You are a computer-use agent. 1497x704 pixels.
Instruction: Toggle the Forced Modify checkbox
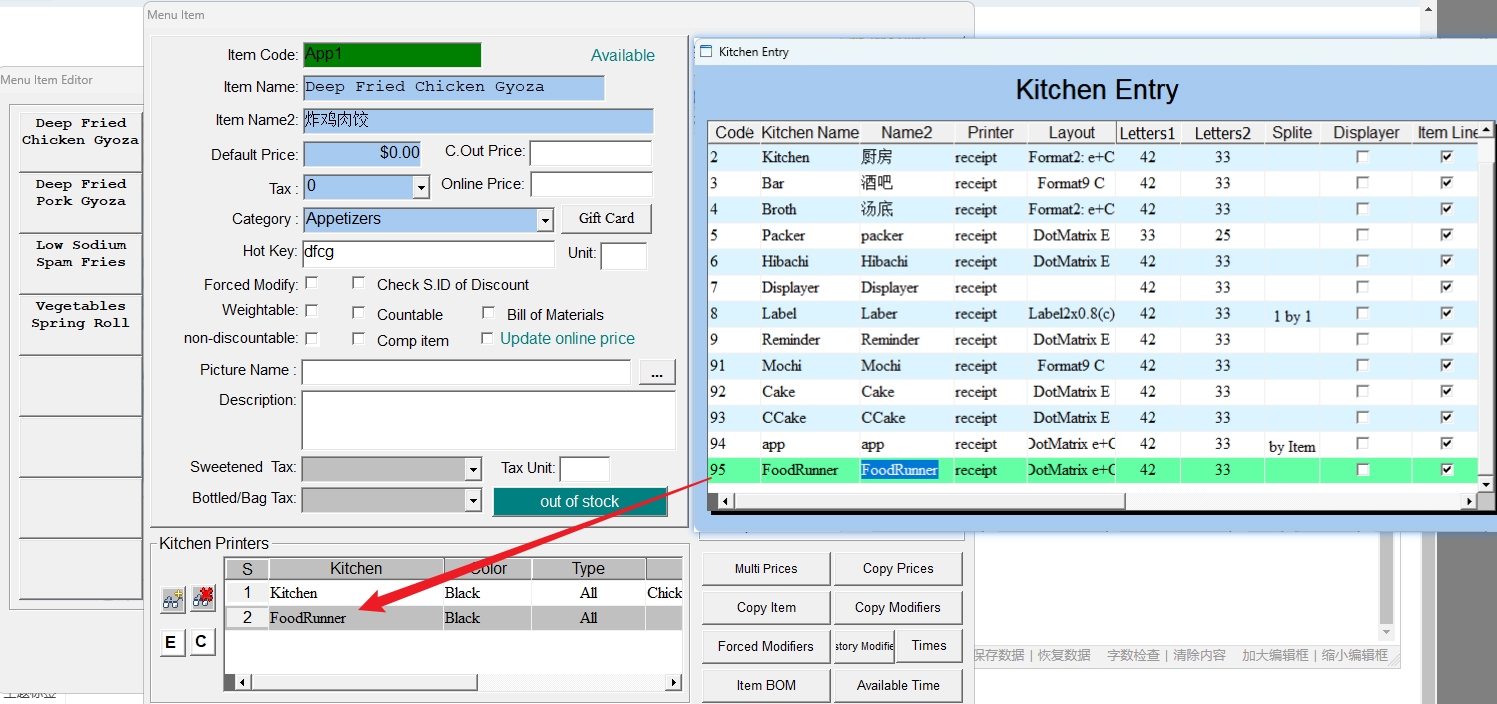pos(312,284)
